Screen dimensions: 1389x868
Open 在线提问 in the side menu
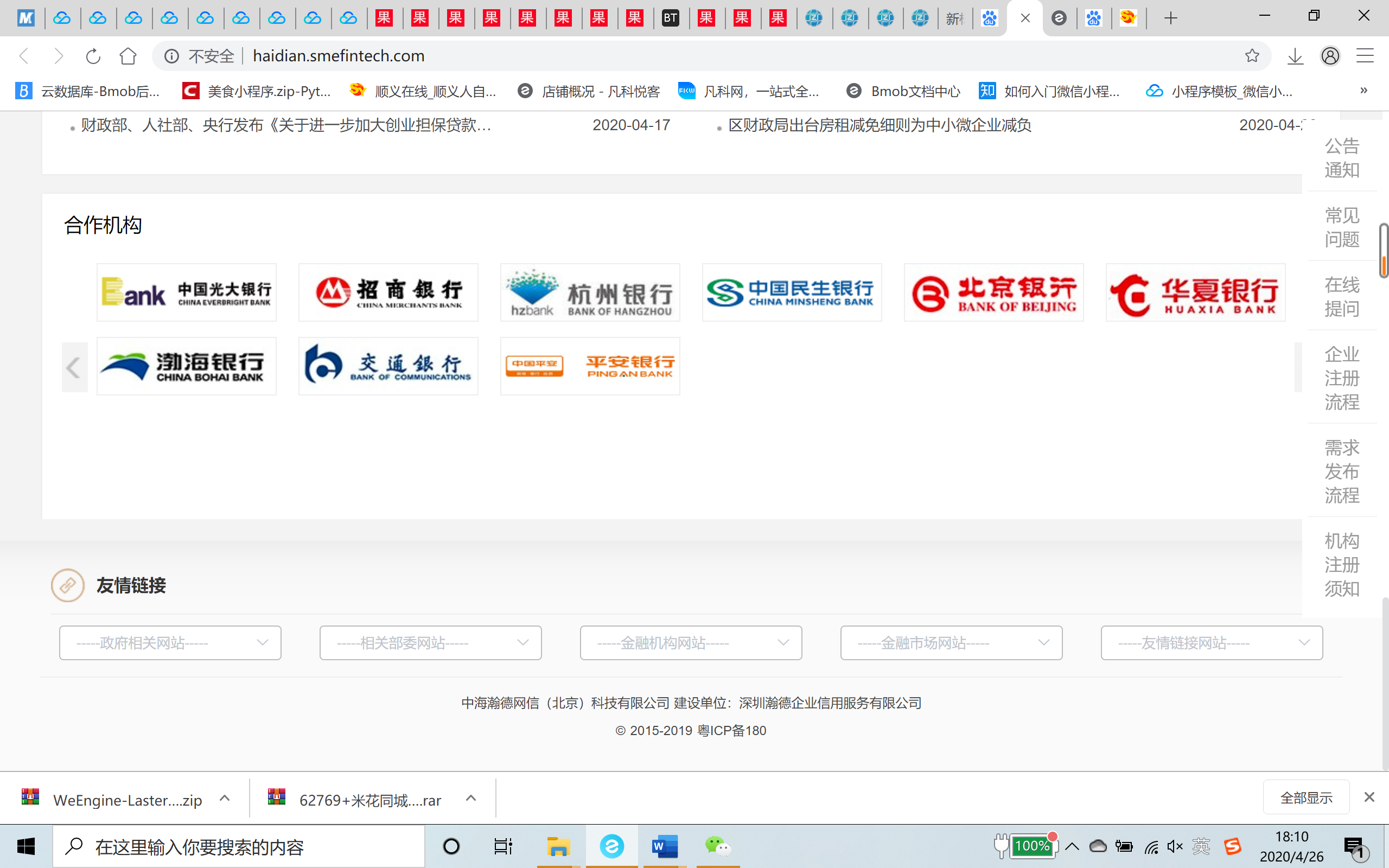click(1342, 297)
